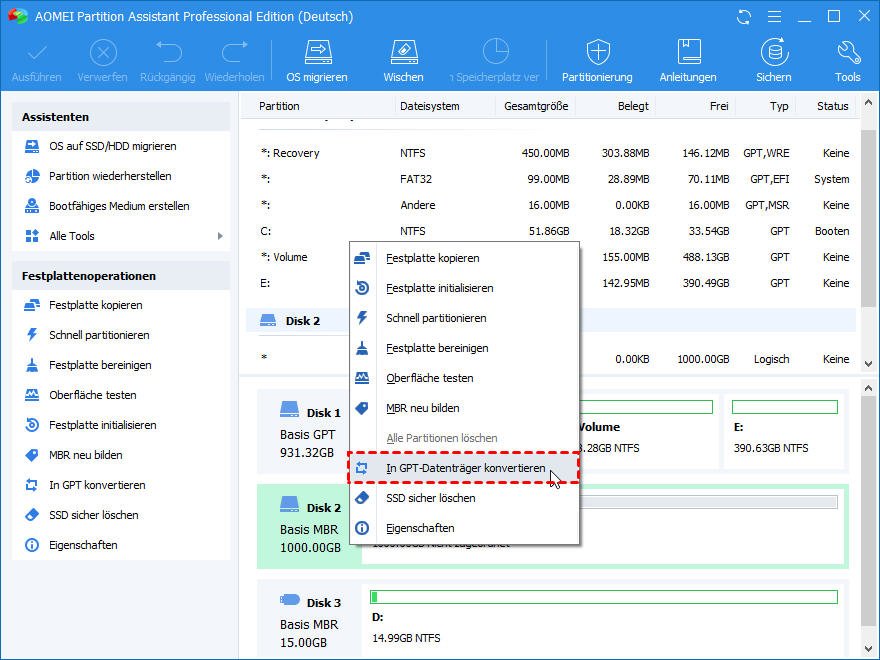Open Anleitungen guide icon

click(688, 61)
